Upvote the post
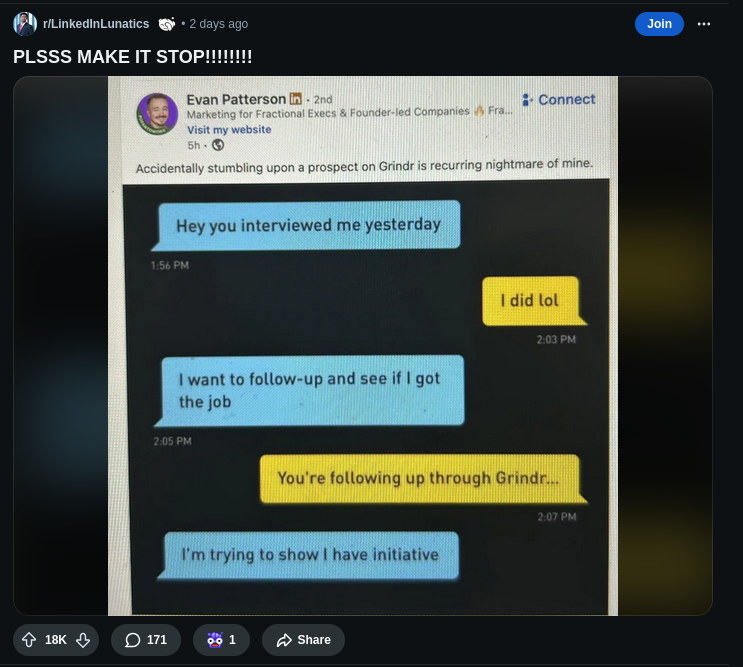The height and width of the screenshot is (667, 743). coord(29,640)
